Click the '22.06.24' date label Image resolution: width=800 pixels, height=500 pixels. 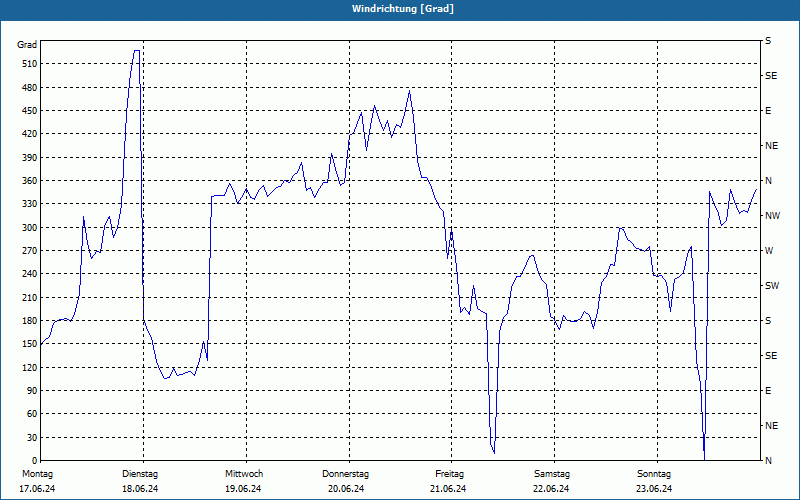click(551, 489)
